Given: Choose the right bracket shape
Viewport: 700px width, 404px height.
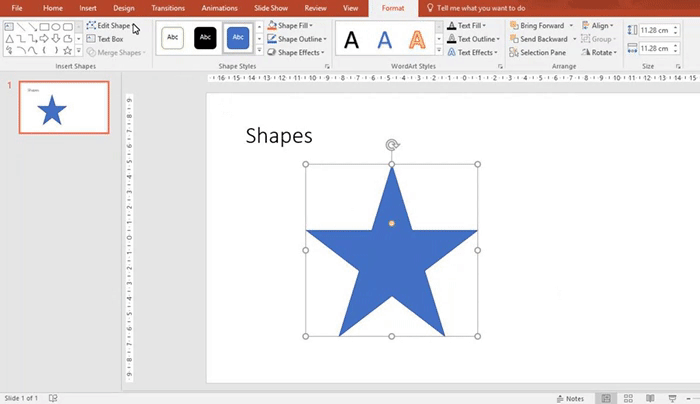Looking at the screenshot, I should click(55, 50).
